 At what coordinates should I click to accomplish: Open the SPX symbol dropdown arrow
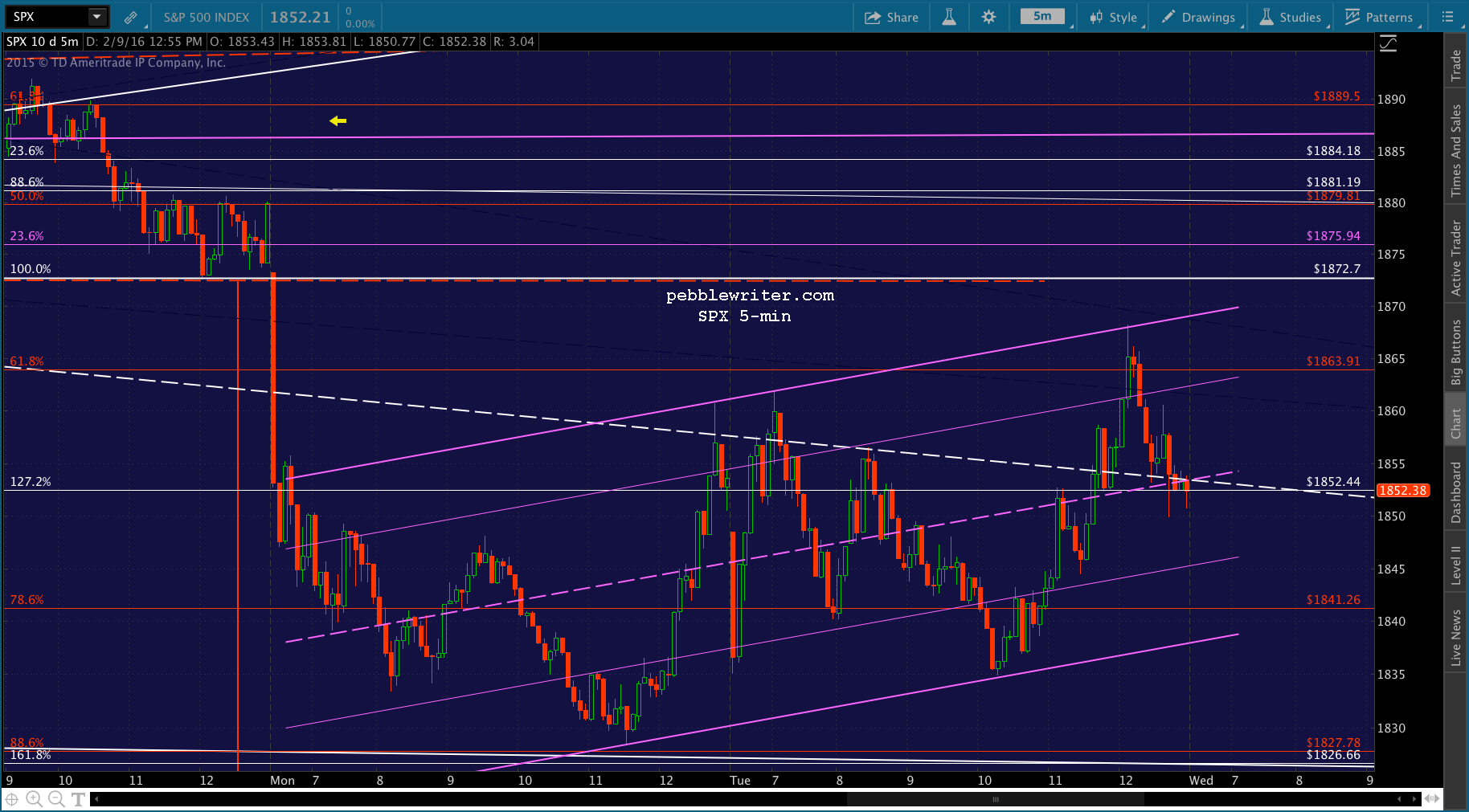click(96, 17)
